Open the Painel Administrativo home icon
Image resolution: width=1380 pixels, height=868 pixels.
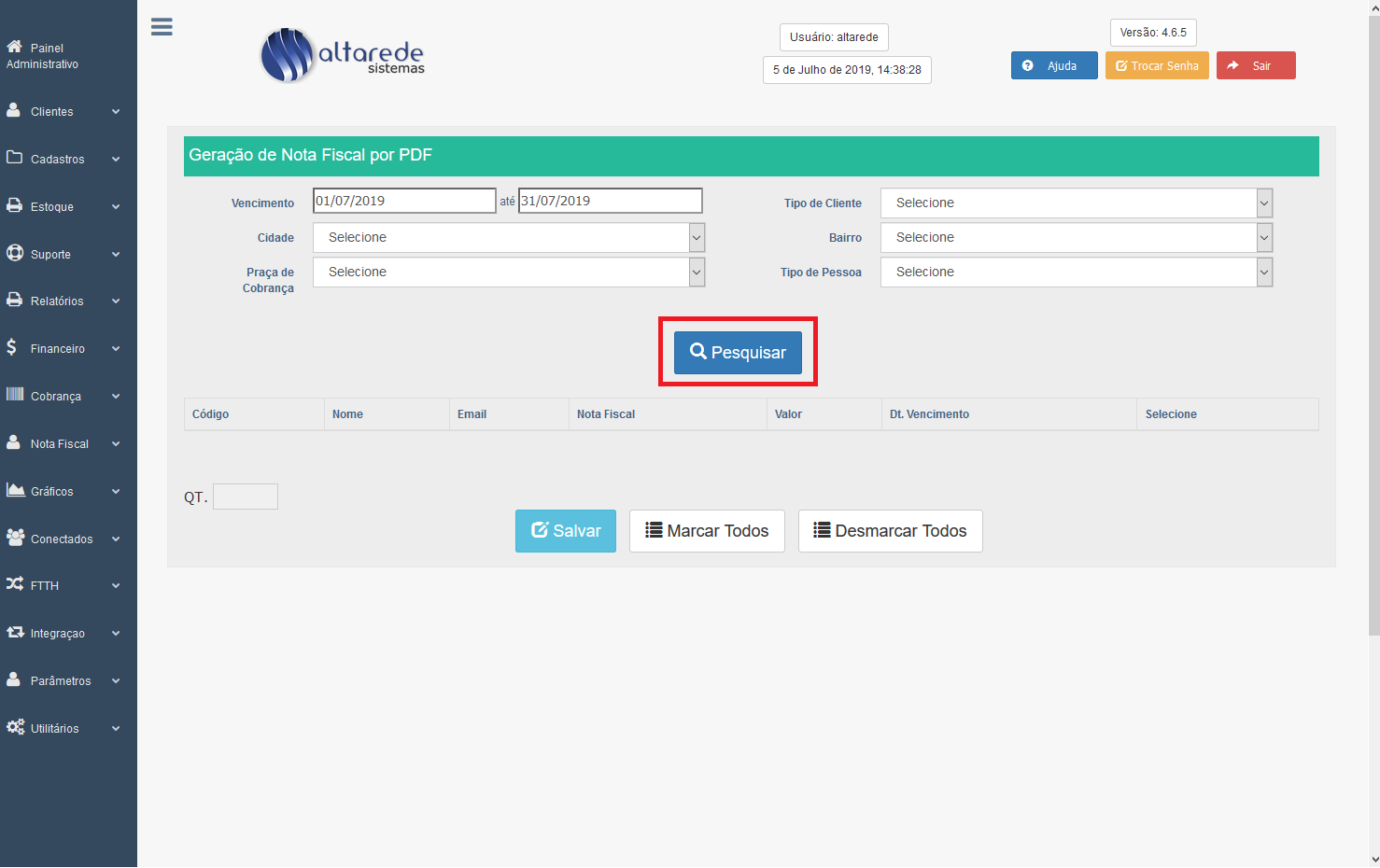[x=15, y=47]
